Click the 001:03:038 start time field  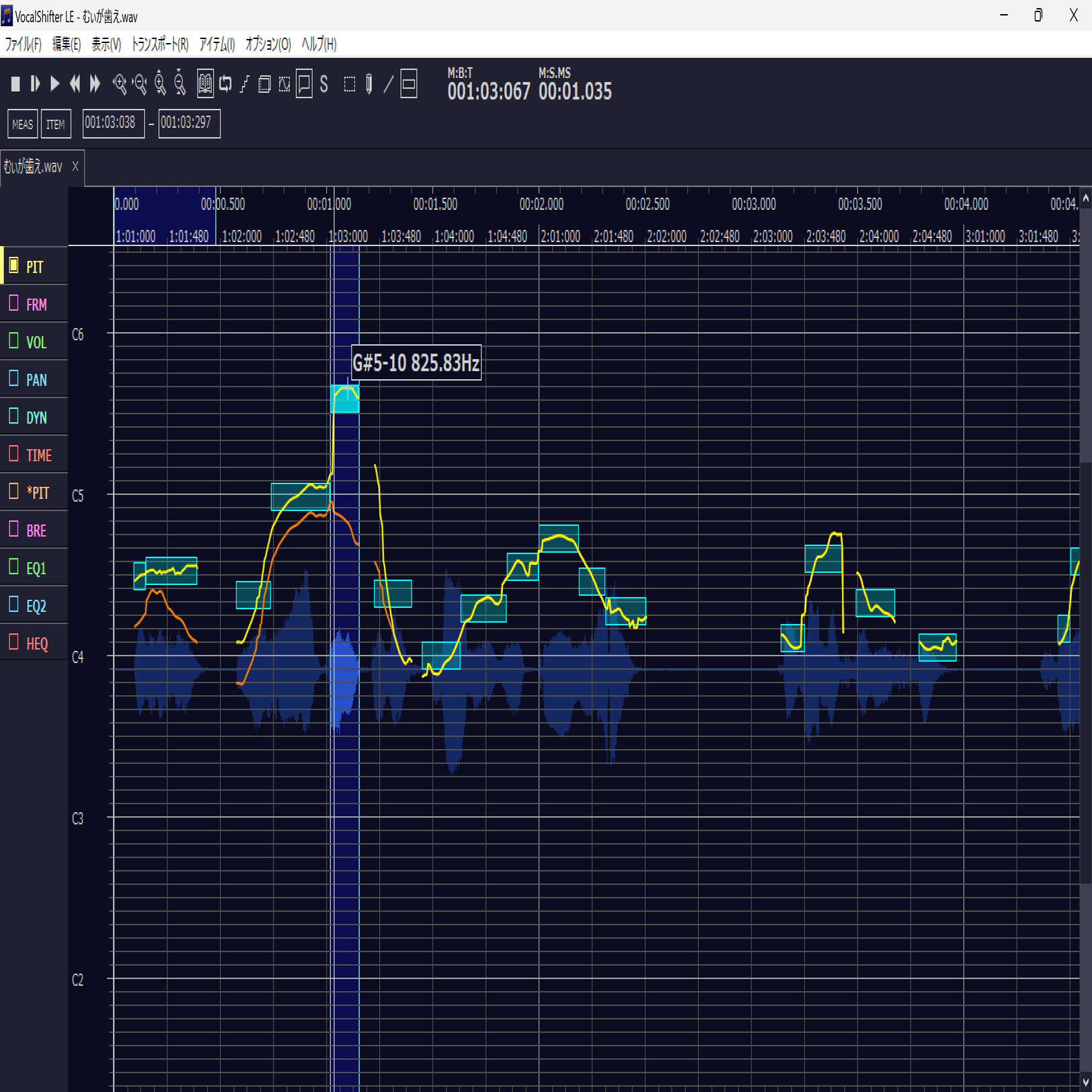pos(114,123)
